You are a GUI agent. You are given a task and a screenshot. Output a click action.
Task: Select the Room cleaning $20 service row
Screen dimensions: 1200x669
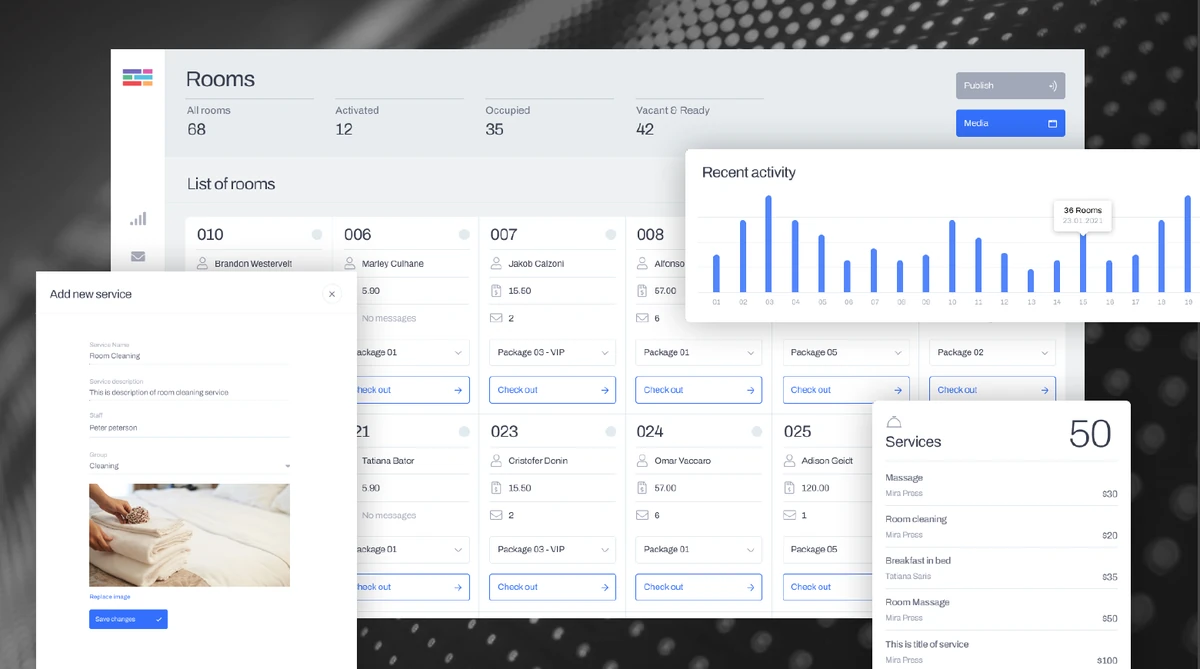[x=1001, y=526]
